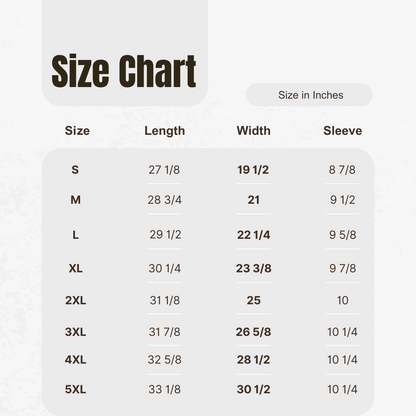Image resolution: width=416 pixels, height=416 pixels.
Task: Click the 26 5/8 width for 3XL
Action: 253,332
